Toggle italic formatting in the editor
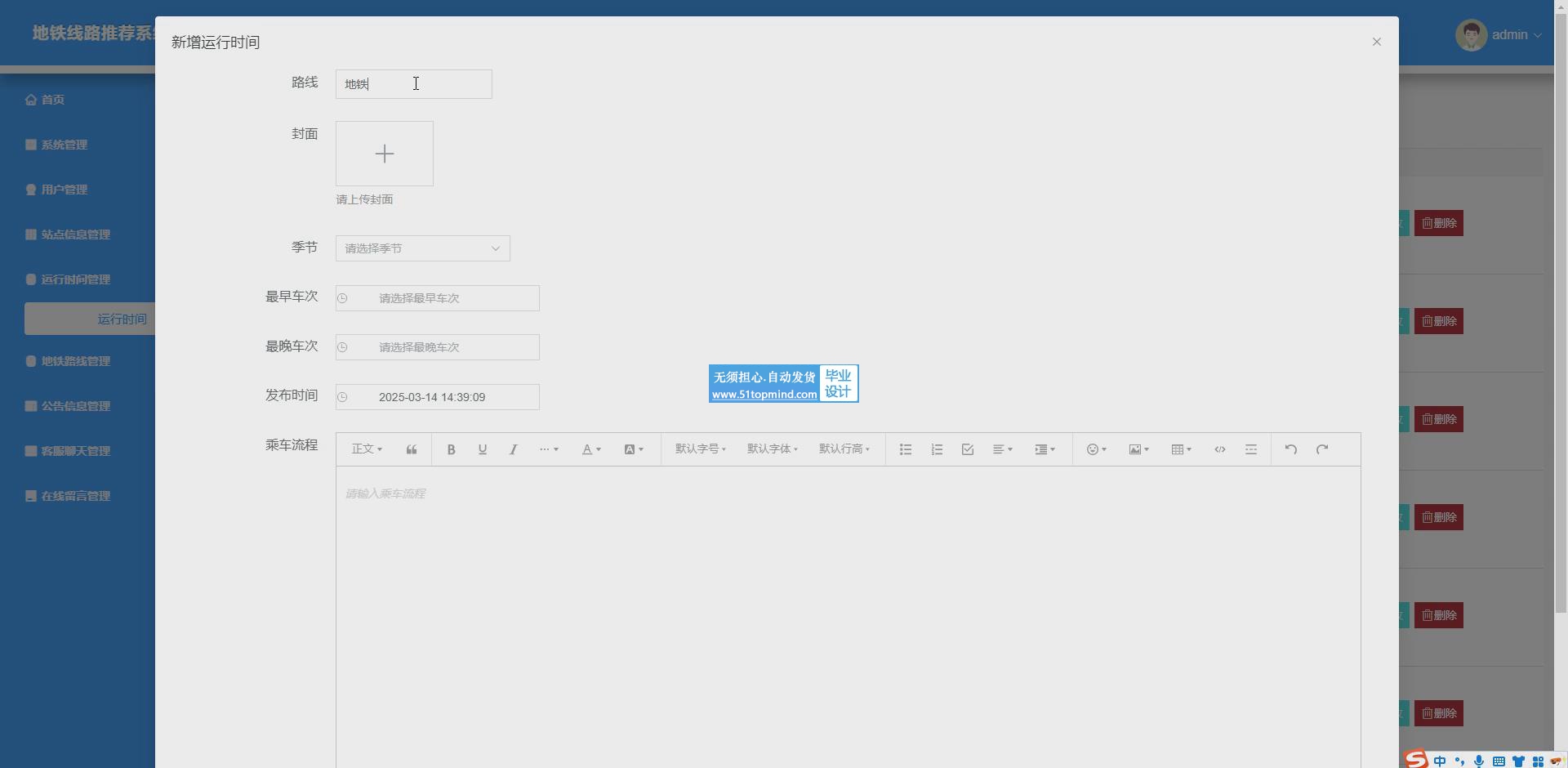Screen dimensions: 1568x768 coord(514,449)
